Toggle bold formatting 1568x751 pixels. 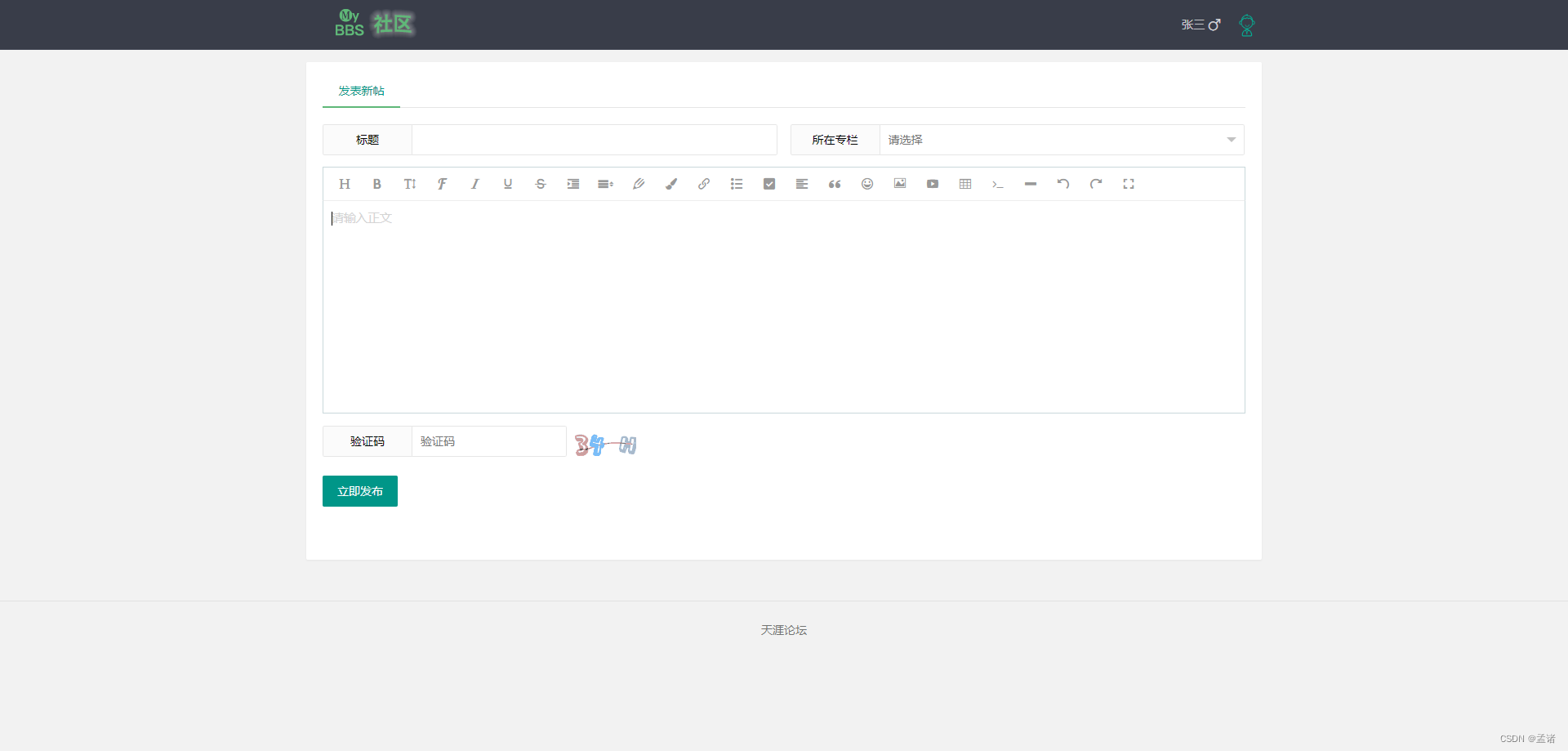(x=377, y=184)
